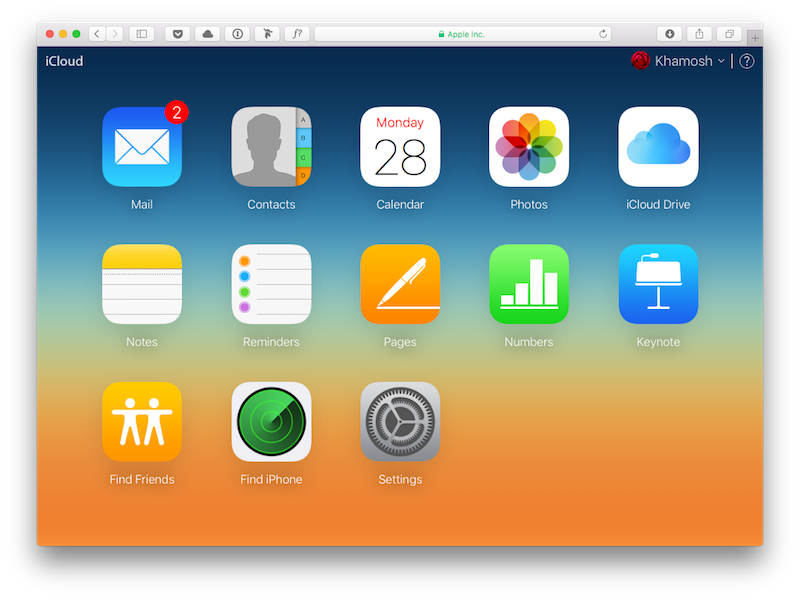
Task: Open Find iPhone
Action: pyautogui.click(x=271, y=421)
